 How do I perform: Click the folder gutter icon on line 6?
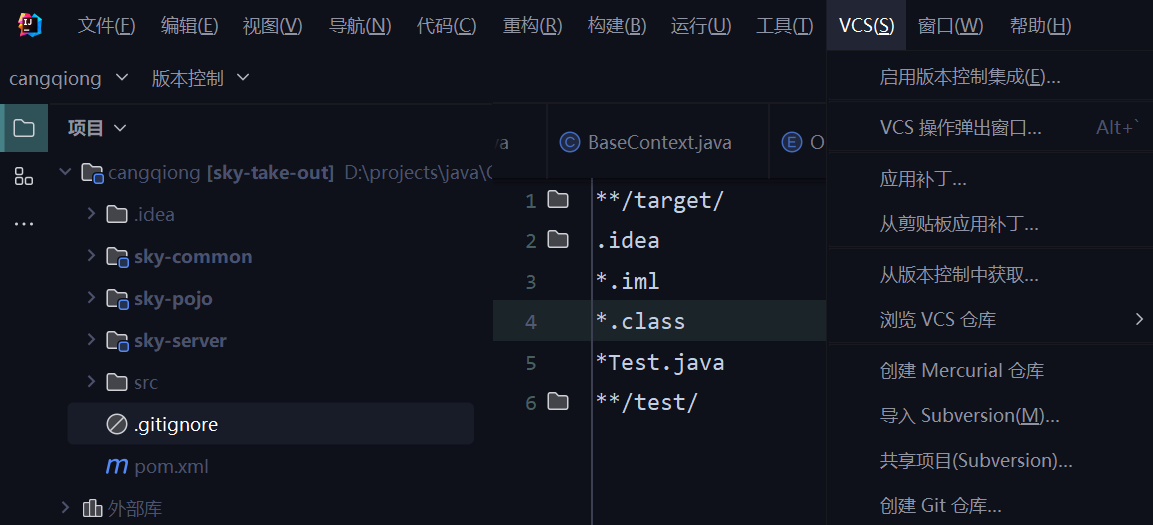click(558, 402)
